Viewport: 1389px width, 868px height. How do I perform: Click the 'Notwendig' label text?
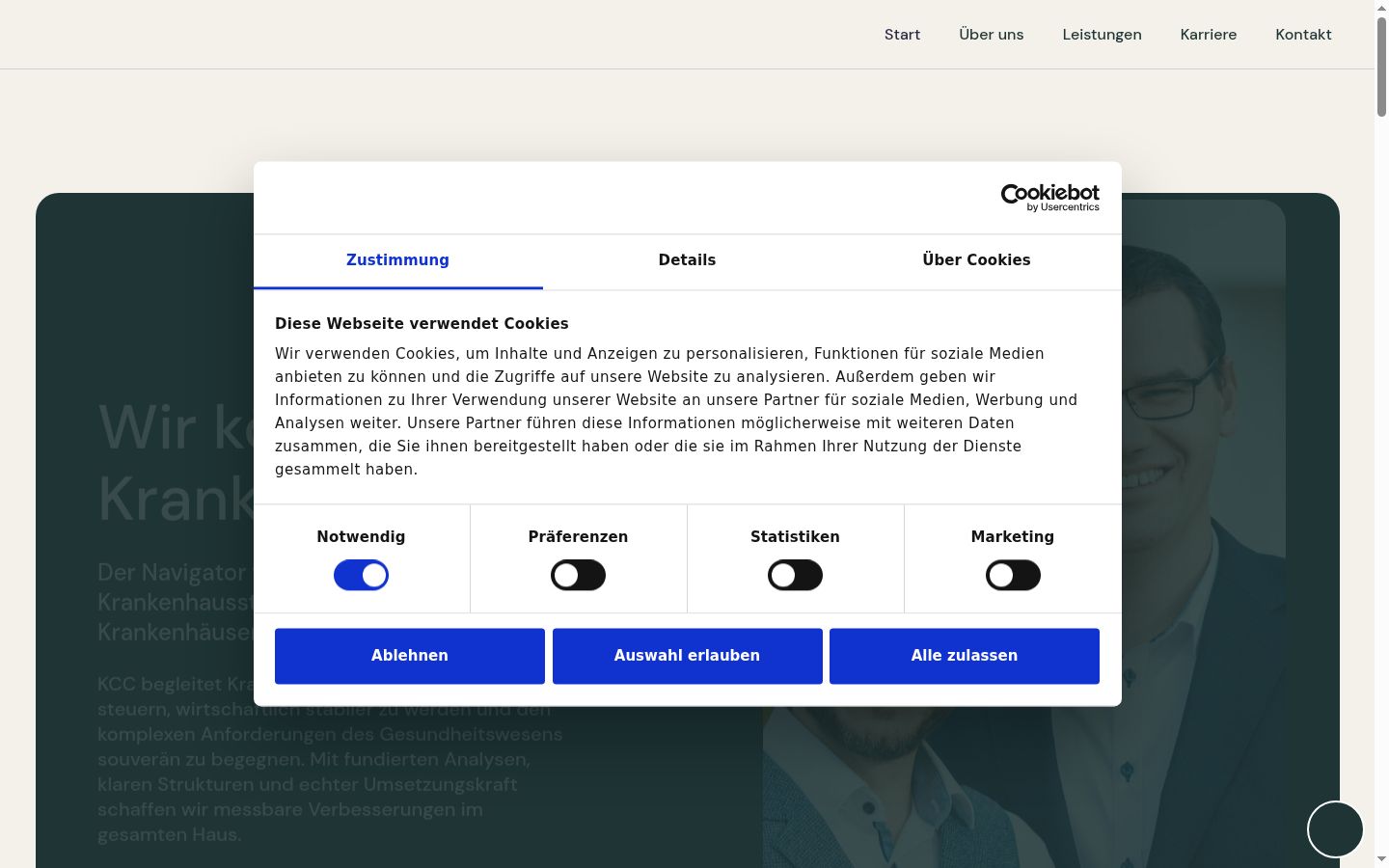coord(361,537)
